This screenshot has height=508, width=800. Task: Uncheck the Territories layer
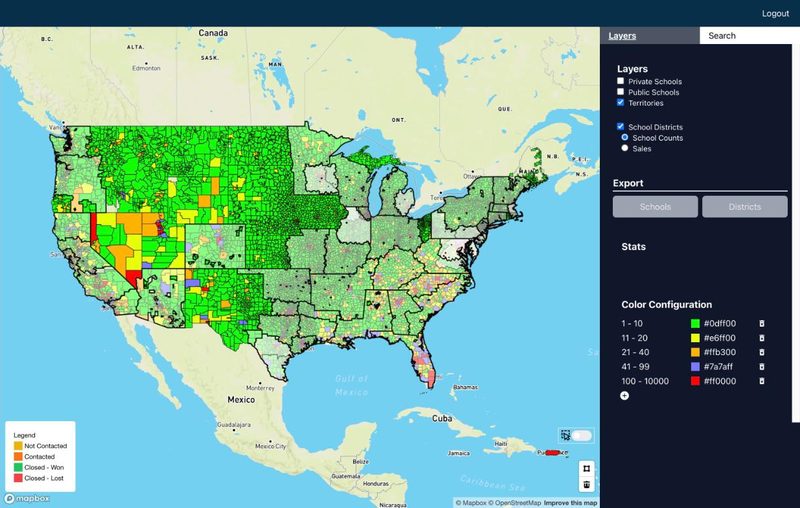[620, 102]
